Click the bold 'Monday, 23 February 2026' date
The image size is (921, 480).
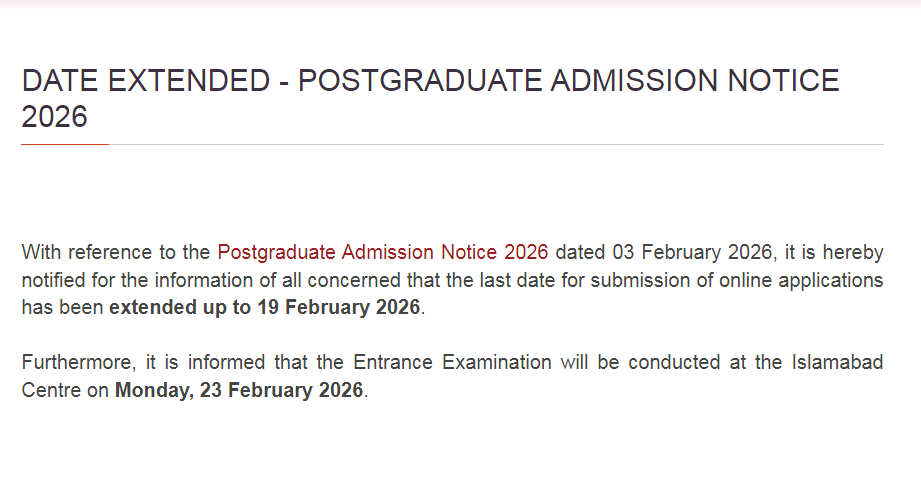click(239, 390)
